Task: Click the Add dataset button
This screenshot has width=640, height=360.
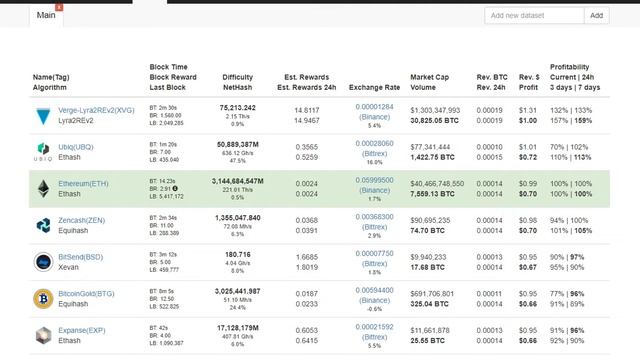Action: [596, 16]
